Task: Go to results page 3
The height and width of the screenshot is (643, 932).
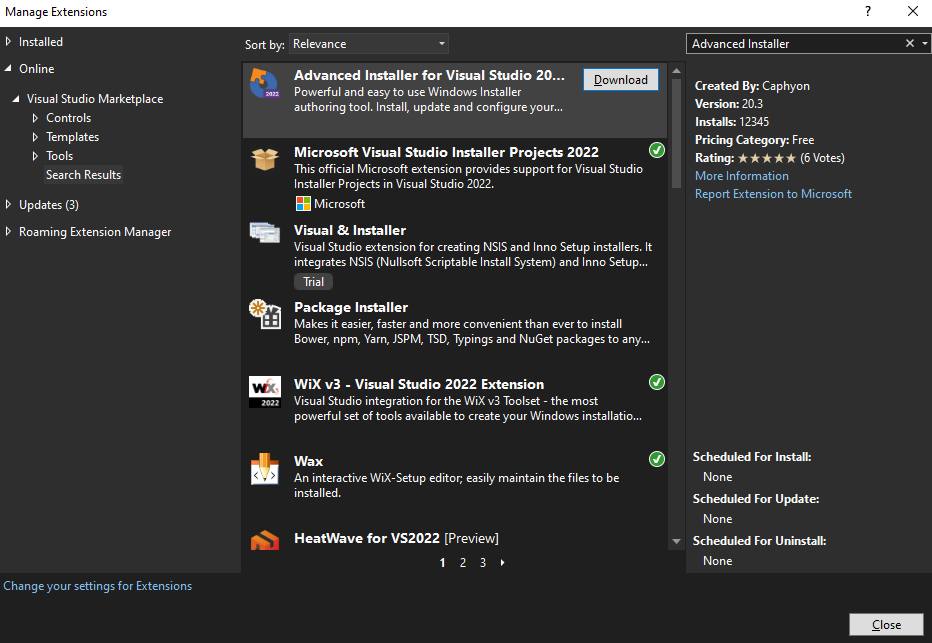Action: 483,562
